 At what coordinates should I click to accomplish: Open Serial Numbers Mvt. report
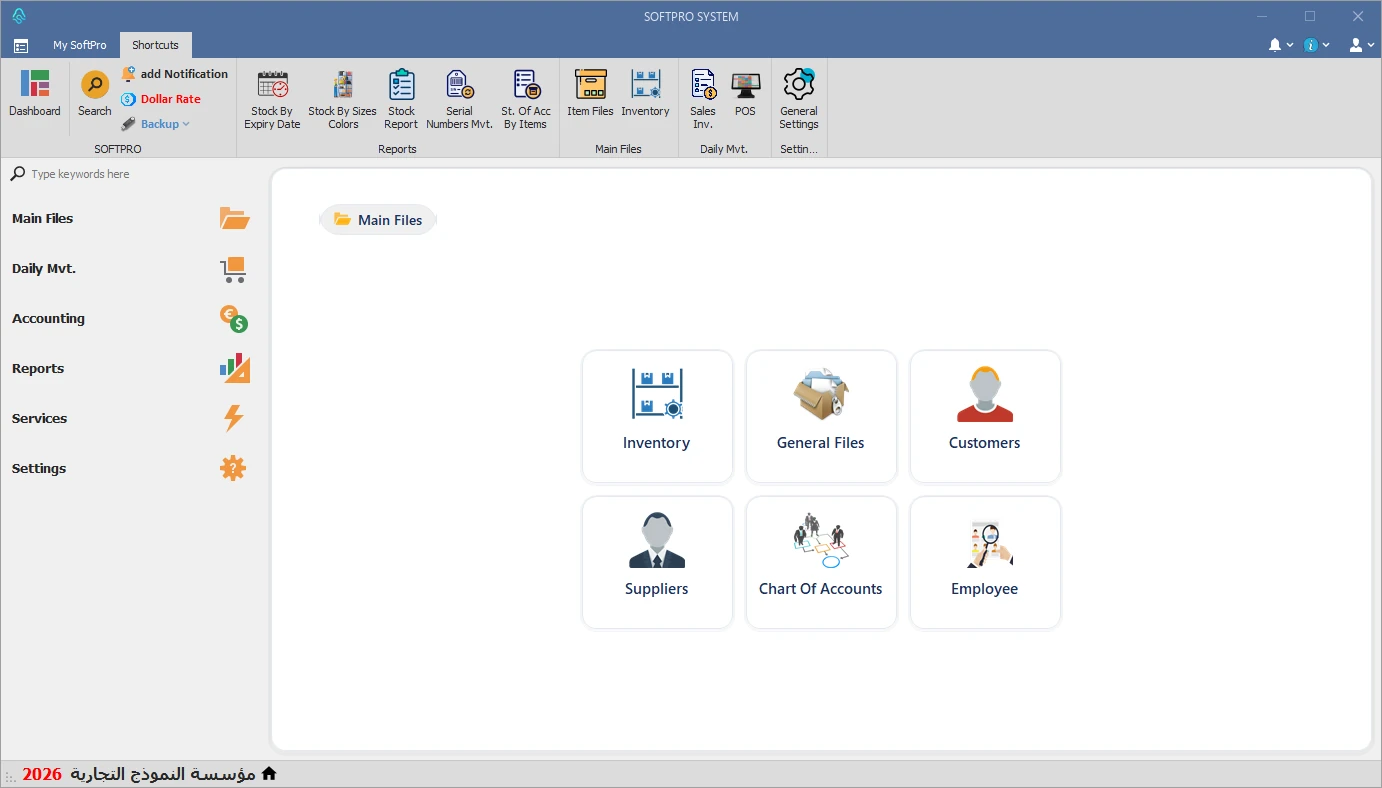tap(459, 100)
